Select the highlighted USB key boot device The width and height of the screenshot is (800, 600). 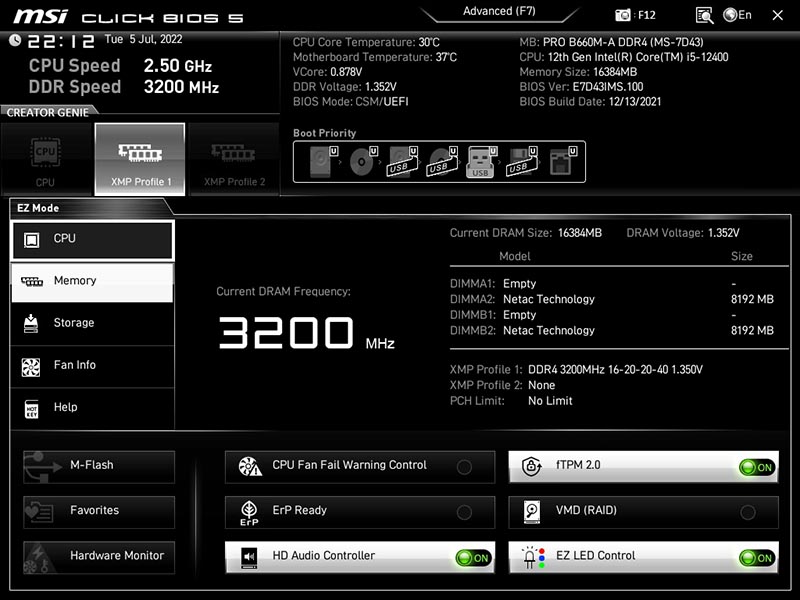click(482, 162)
